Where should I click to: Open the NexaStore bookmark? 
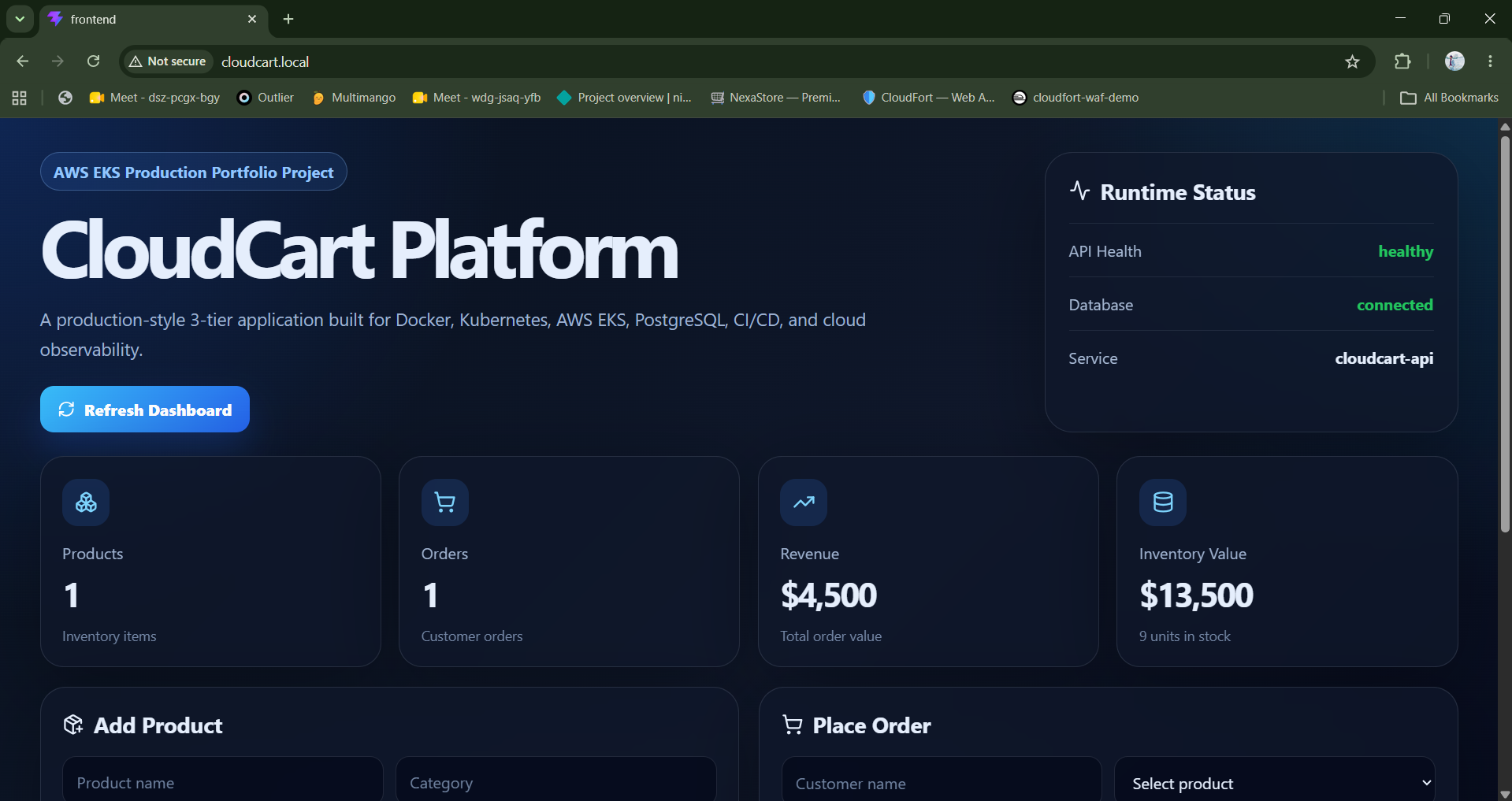point(776,98)
